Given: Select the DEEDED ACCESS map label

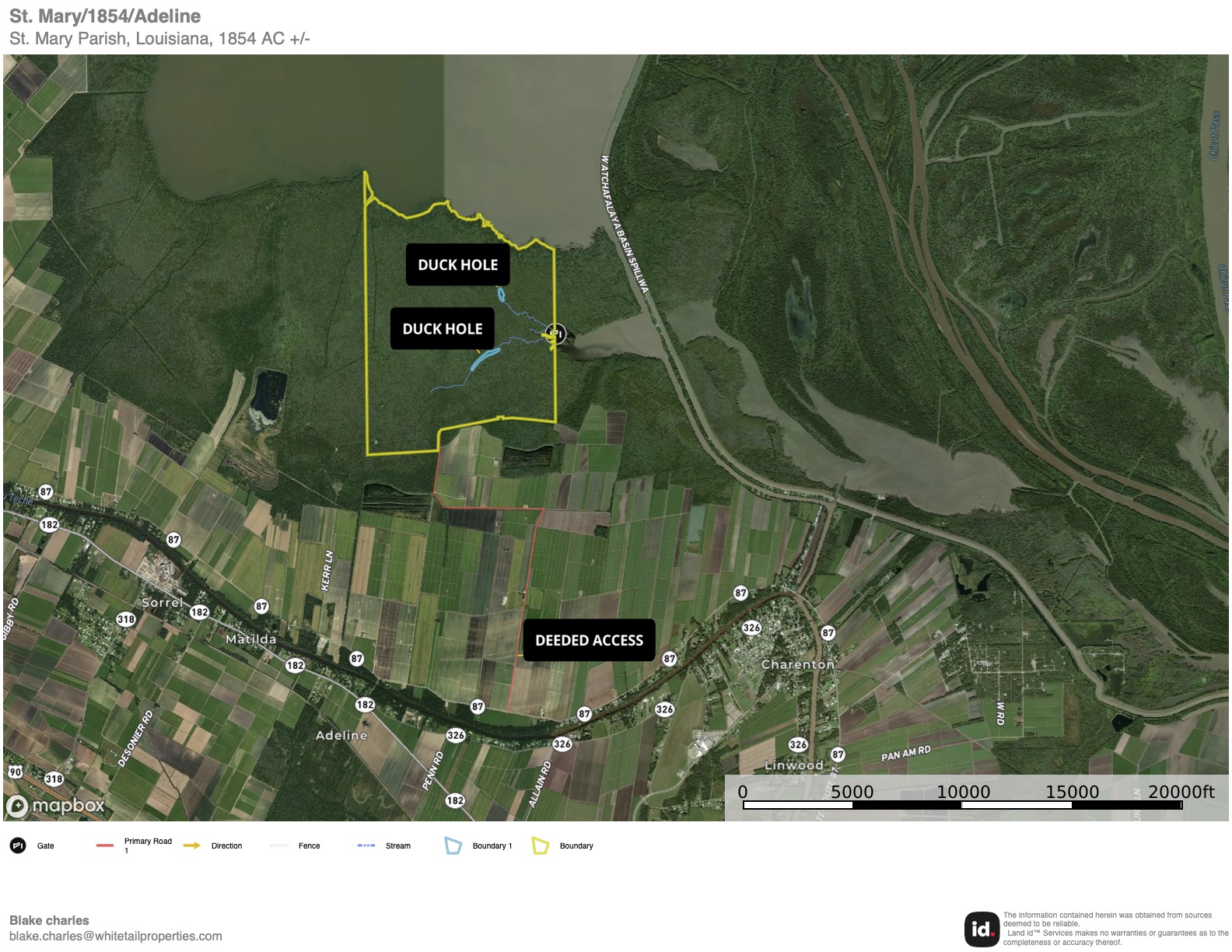Looking at the screenshot, I should pos(589,640).
